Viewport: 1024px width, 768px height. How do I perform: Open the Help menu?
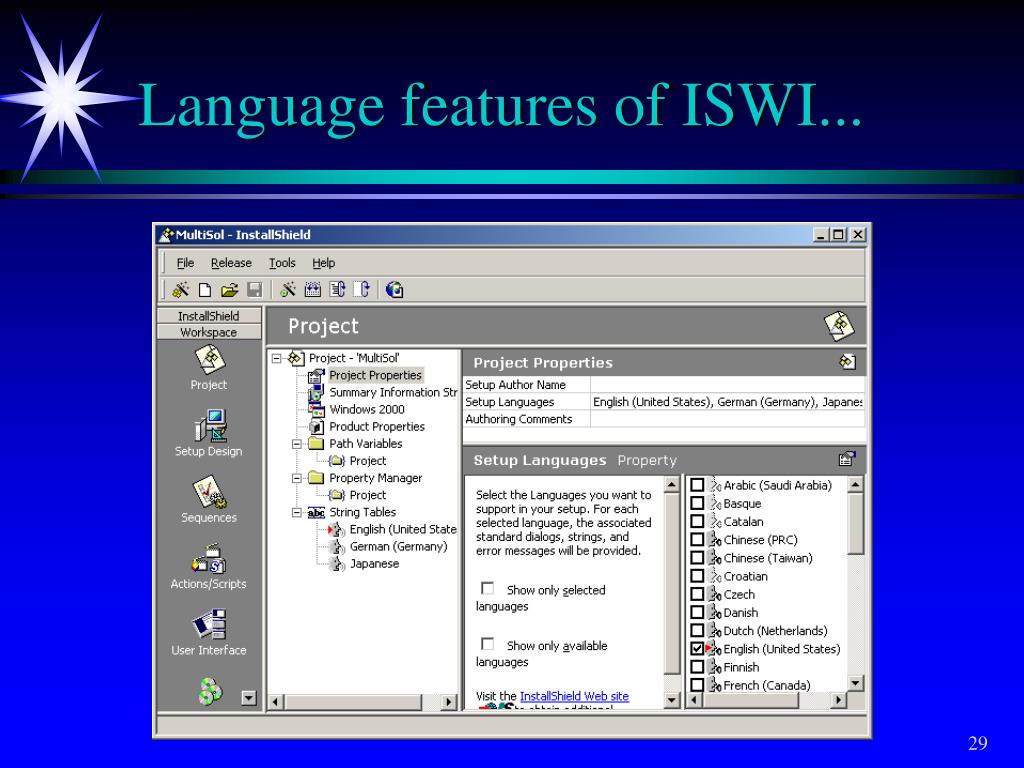(x=323, y=263)
